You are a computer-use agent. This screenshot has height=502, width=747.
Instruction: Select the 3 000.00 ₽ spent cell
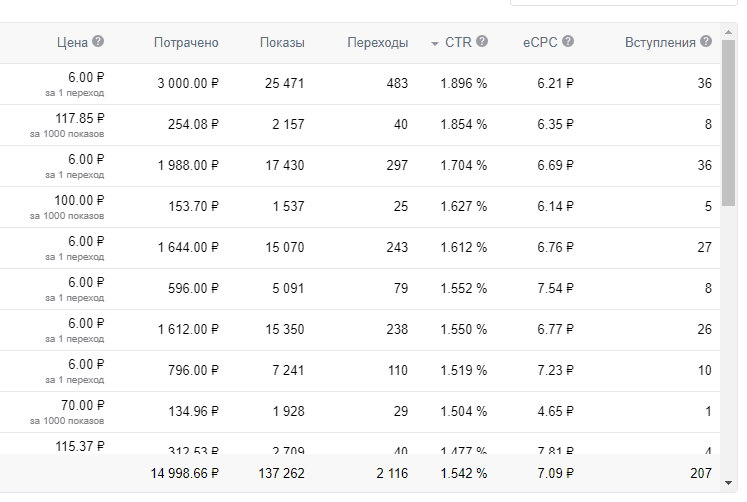click(x=188, y=84)
